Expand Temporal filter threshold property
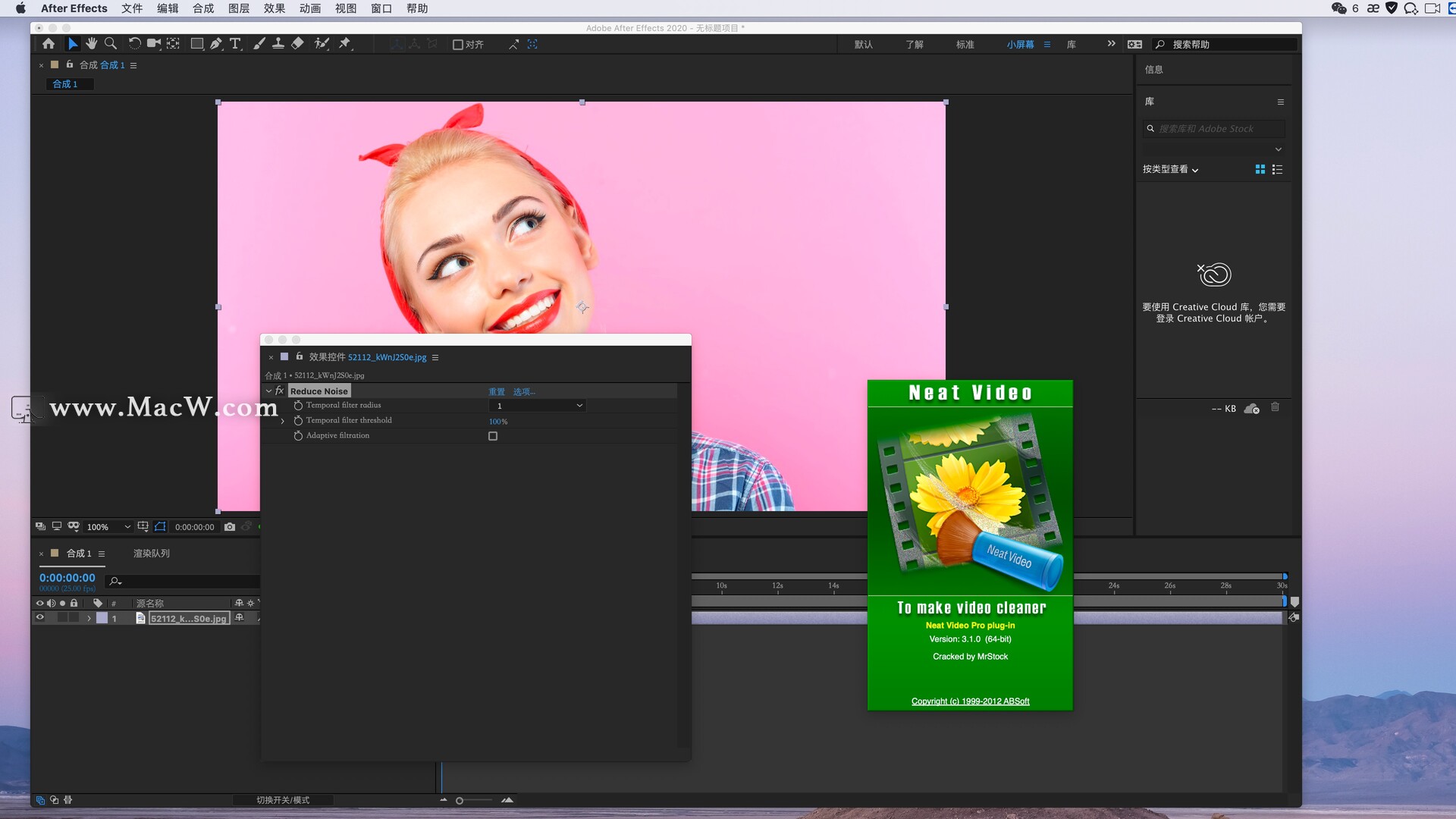Image resolution: width=1456 pixels, height=819 pixels. point(283,421)
